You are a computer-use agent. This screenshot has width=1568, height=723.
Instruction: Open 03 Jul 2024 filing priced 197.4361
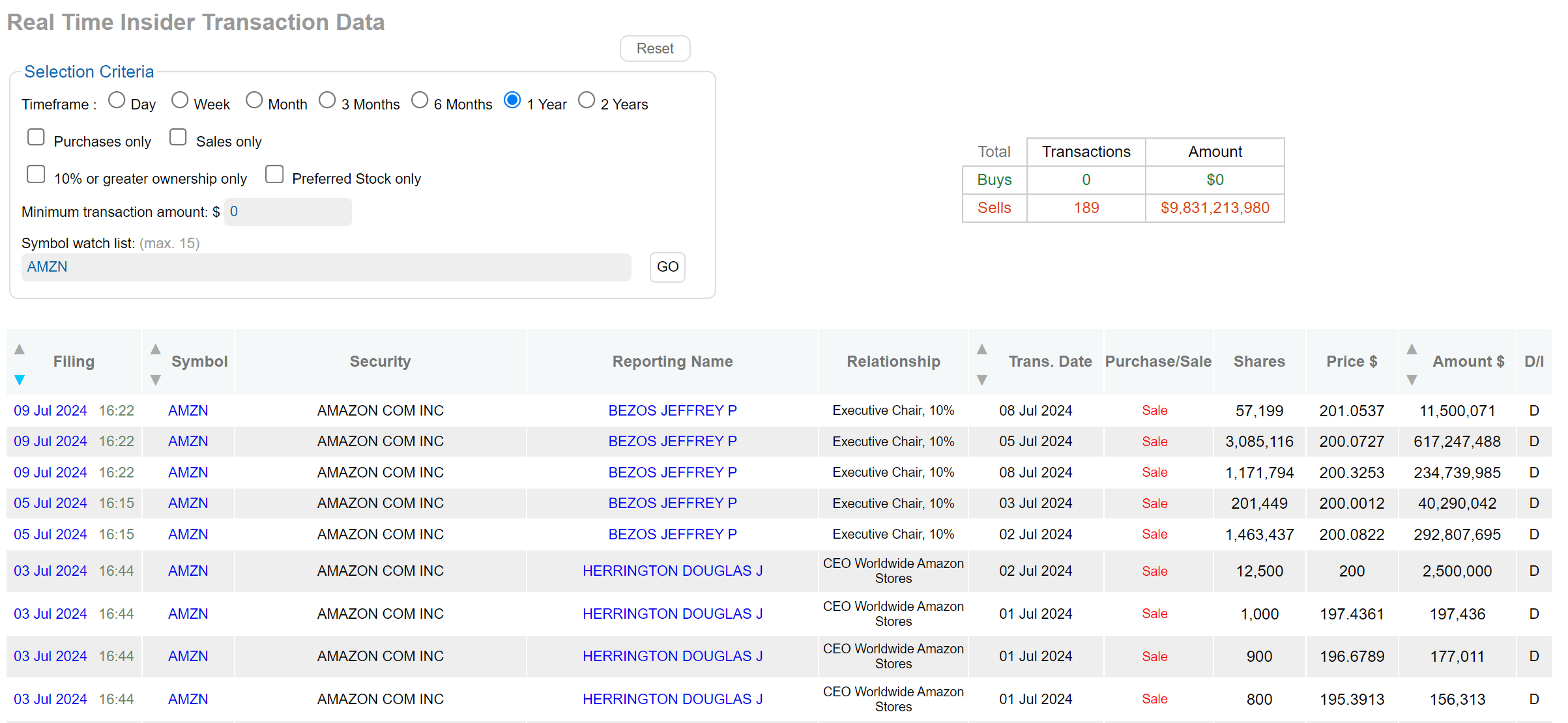[x=50, y=614]
